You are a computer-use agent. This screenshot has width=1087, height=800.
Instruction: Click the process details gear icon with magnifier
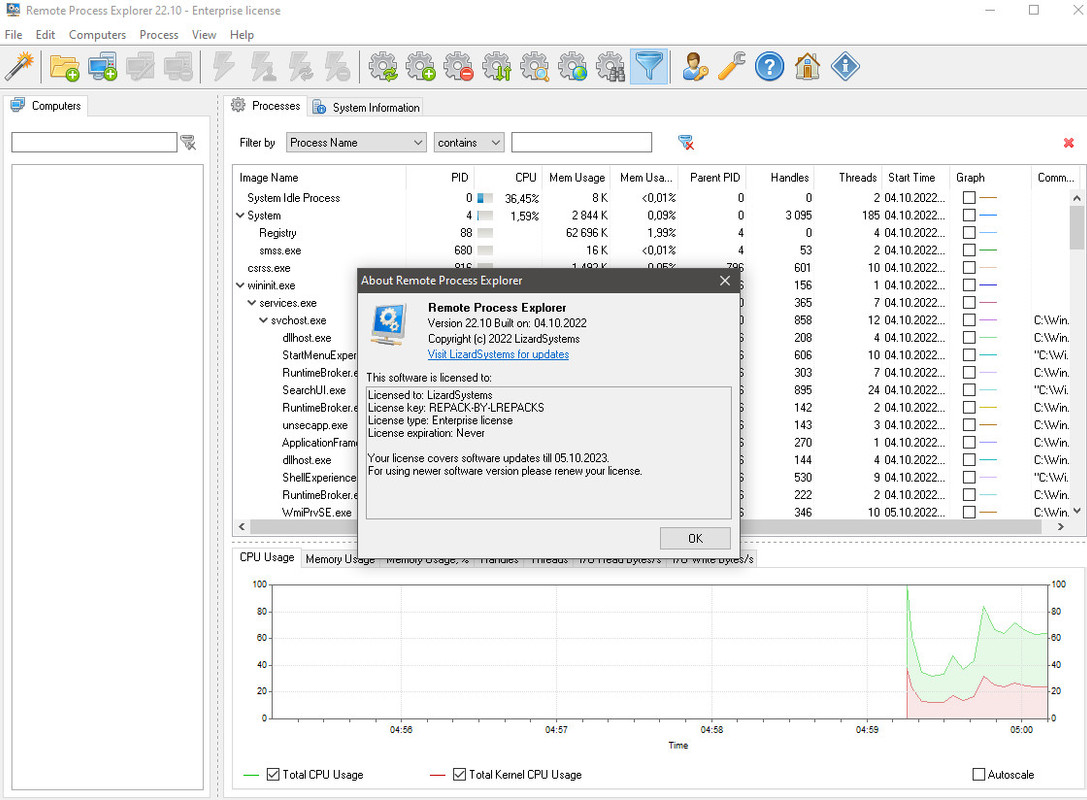pyautogui.click(x=534, y=67)
